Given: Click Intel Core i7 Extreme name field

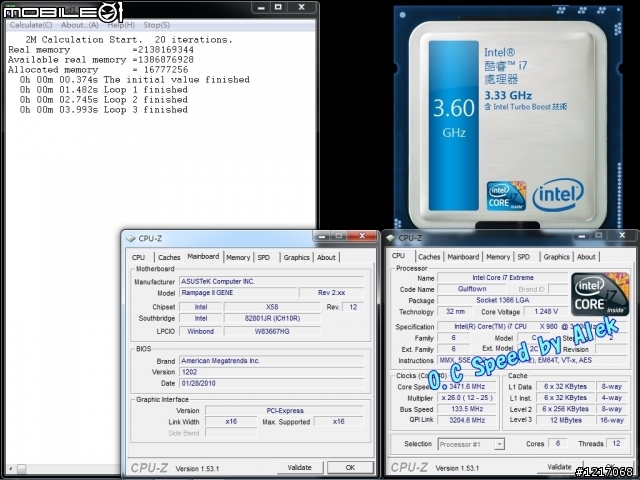Looking at the screenshot, I should coord(503,278).
